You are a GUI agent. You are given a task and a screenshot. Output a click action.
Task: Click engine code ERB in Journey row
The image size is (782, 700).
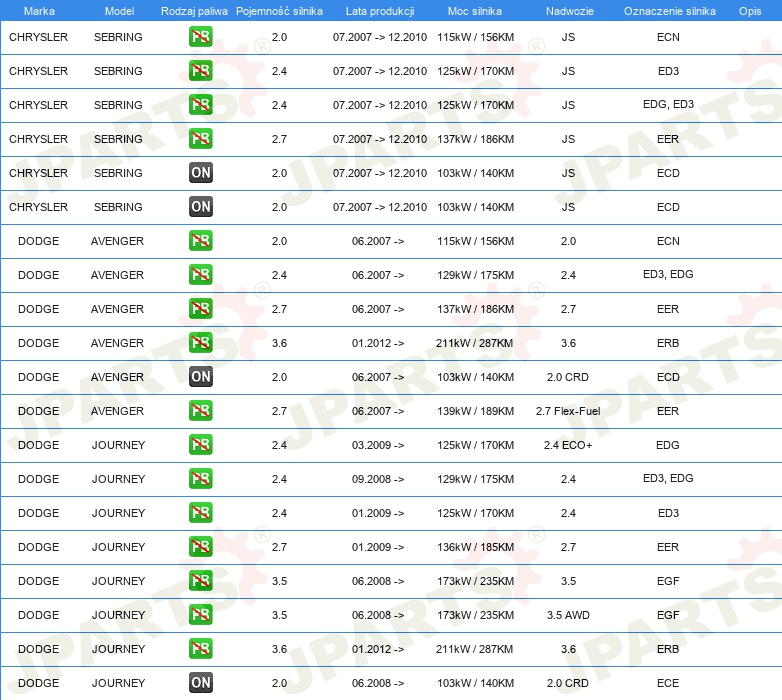[x=668, y=649]
